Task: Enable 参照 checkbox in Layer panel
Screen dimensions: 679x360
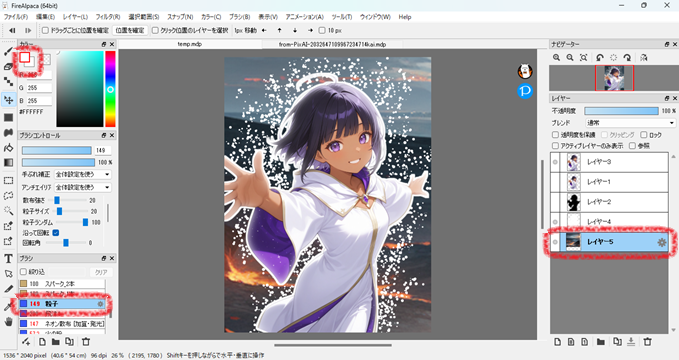Action: [x=632, y=146]
